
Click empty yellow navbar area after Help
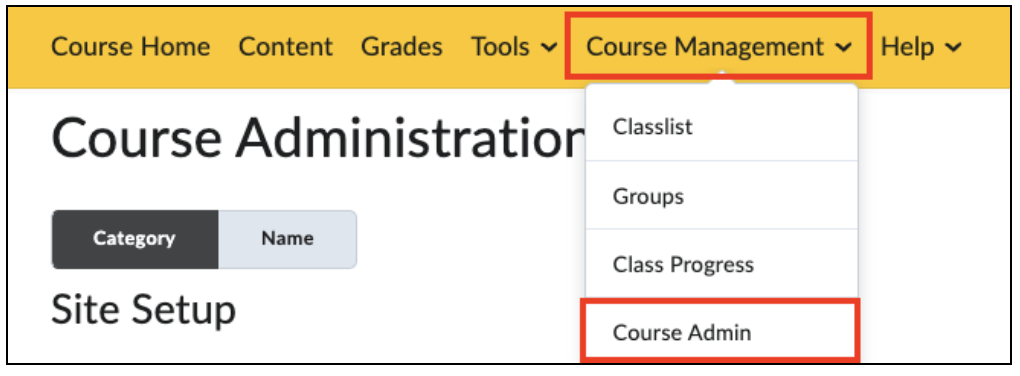point(986,47)
